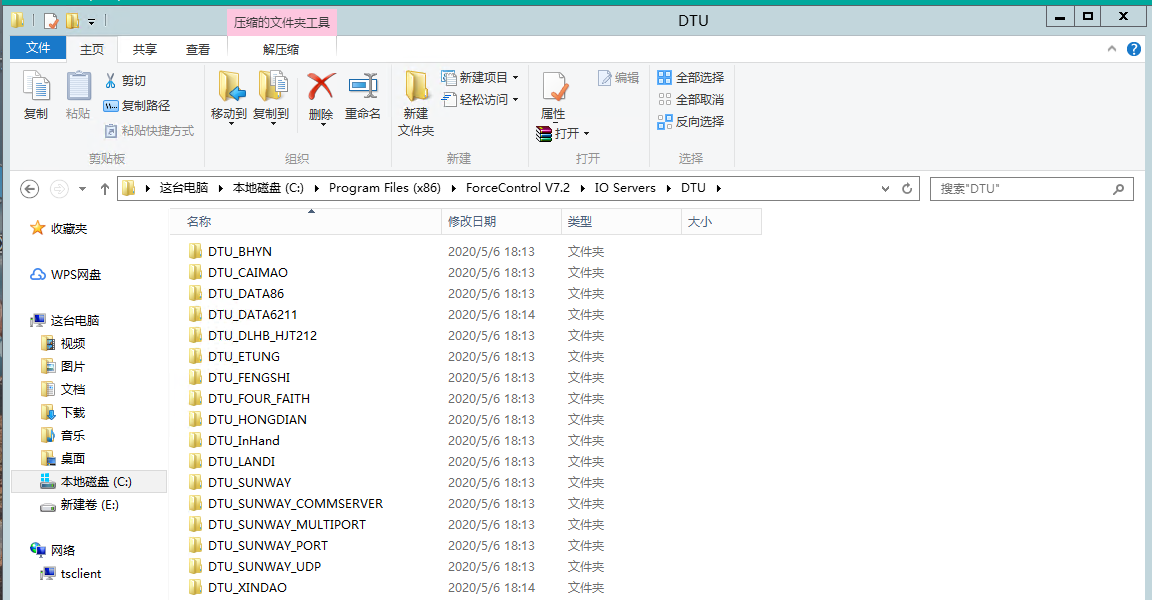Click the search DTU input box
The height and width of the screenshot is (600, 1152).
pos(1022,188)
